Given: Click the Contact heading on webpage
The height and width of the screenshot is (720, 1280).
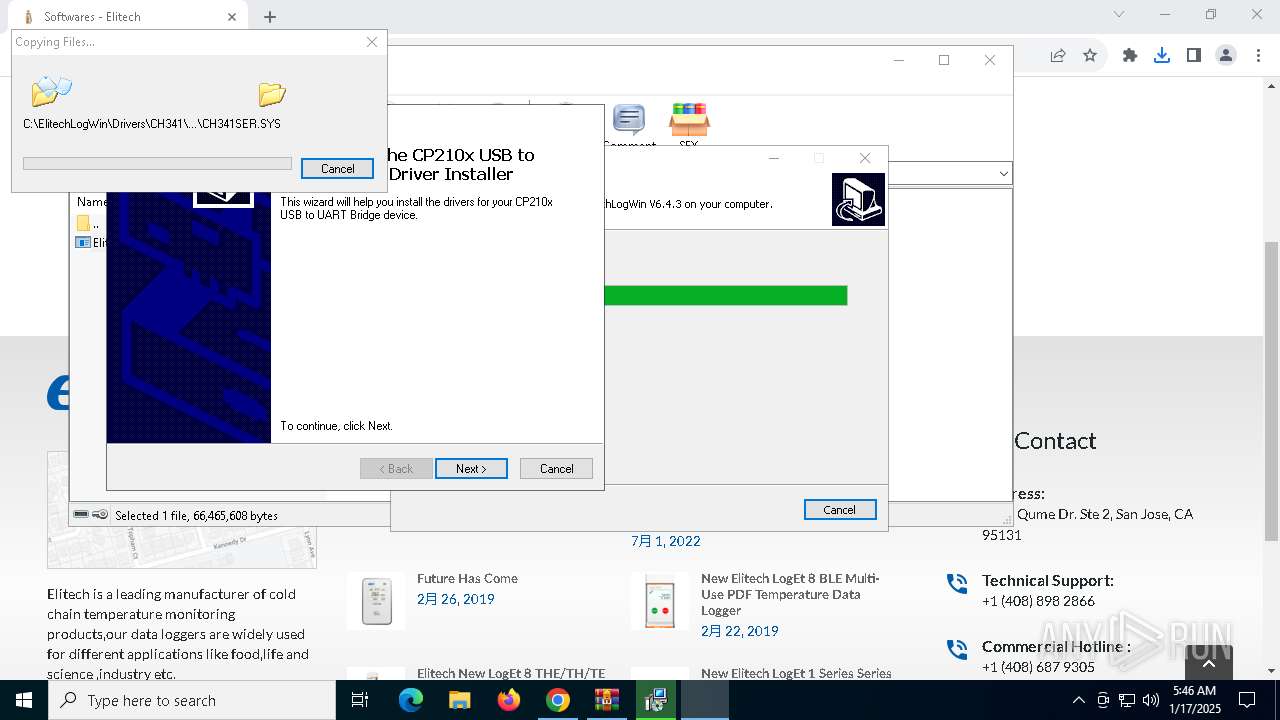Looking at the screenshot, I should point(1055,441).
